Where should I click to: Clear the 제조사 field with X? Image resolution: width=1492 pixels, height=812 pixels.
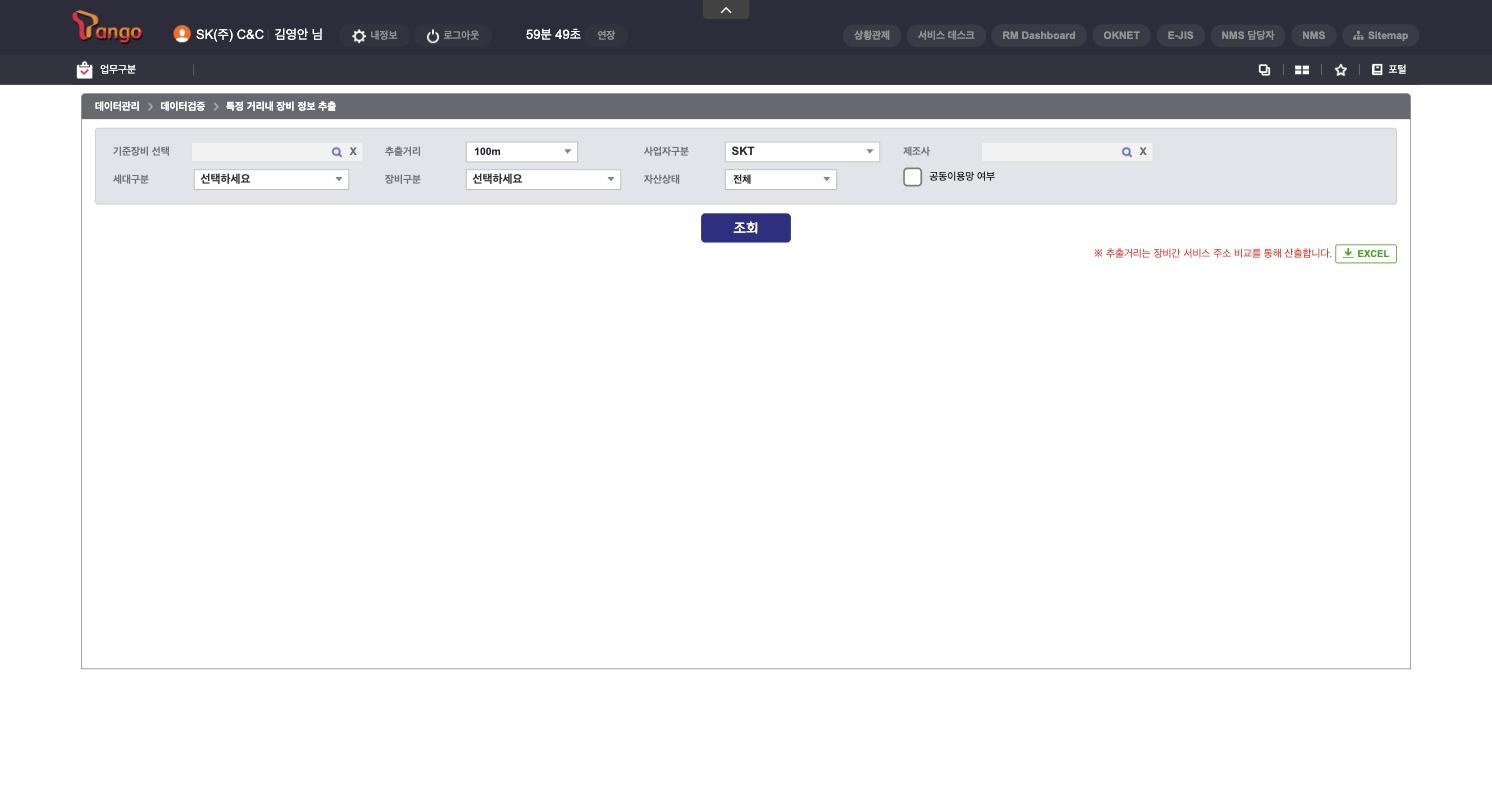tap(1143, 152)
